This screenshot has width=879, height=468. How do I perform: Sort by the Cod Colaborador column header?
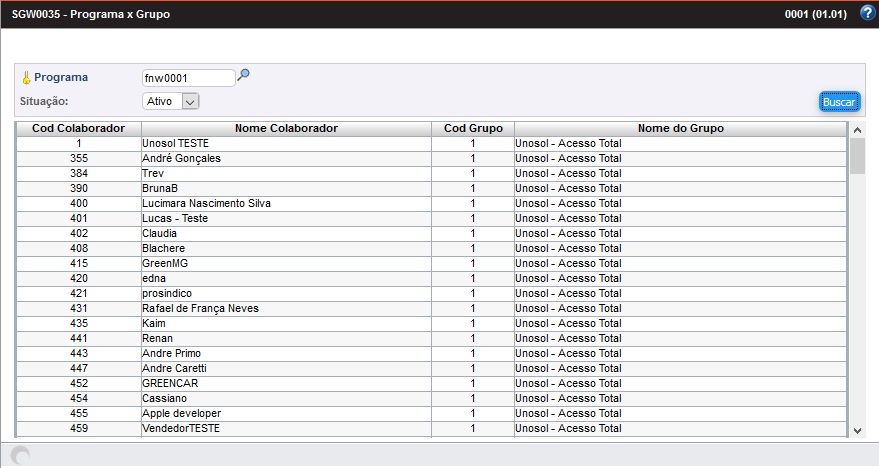coord(78,128)
